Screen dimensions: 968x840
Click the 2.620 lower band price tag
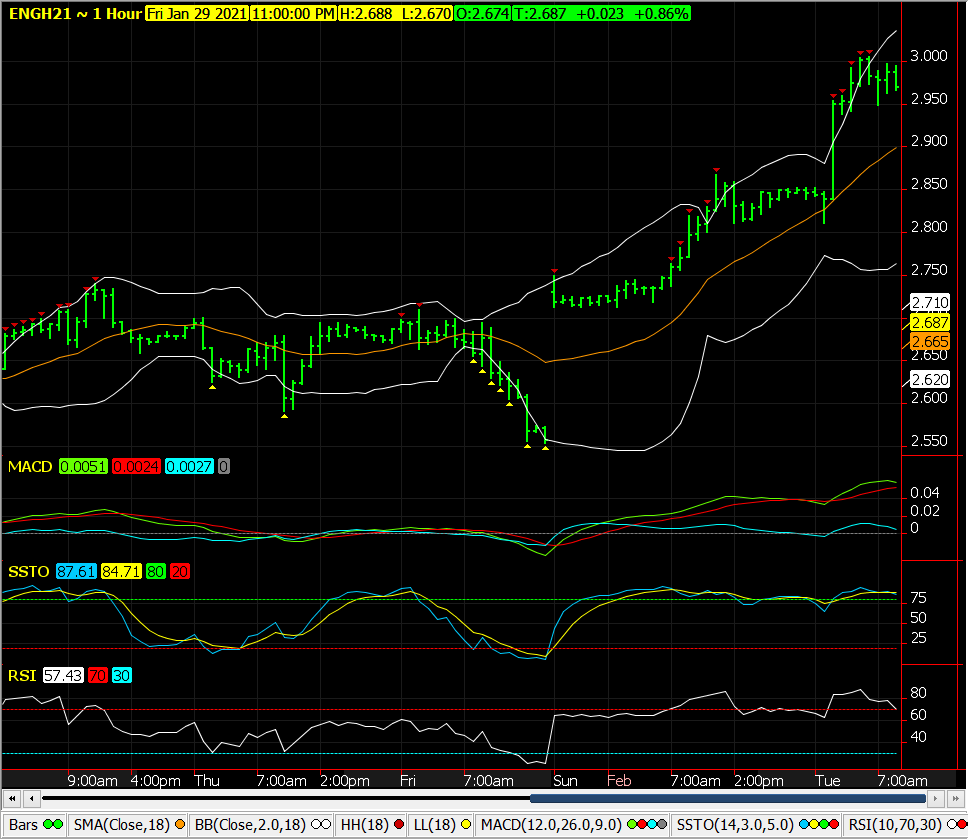coord(930,380)
